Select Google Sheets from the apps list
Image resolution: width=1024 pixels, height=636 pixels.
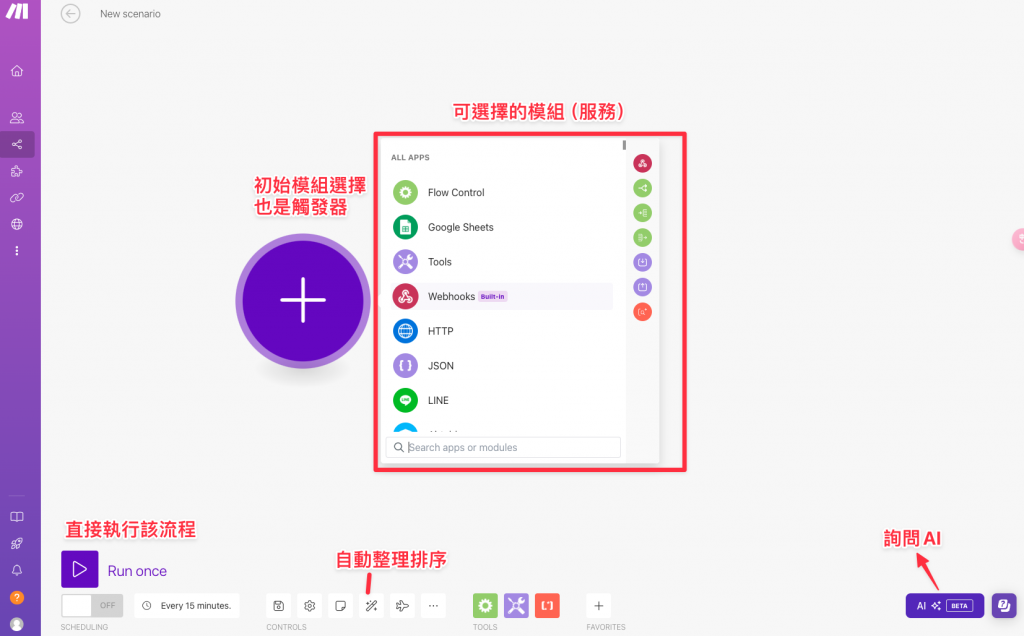click(x=502, y=227)
